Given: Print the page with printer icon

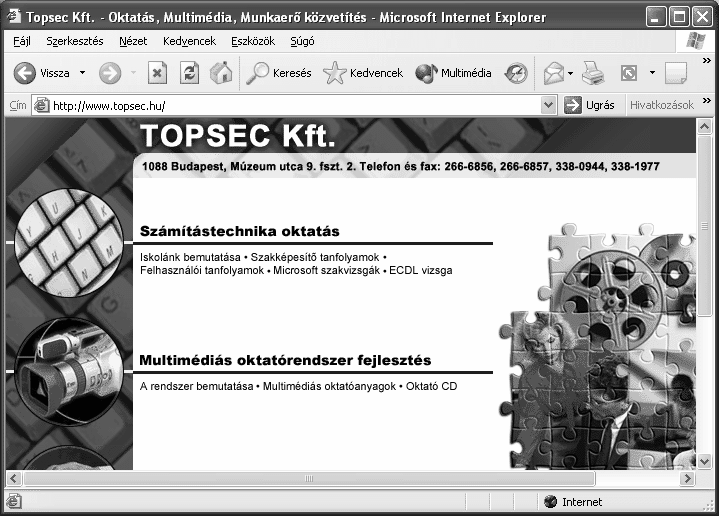Looking at the screenshot, I should coord(593,73).
